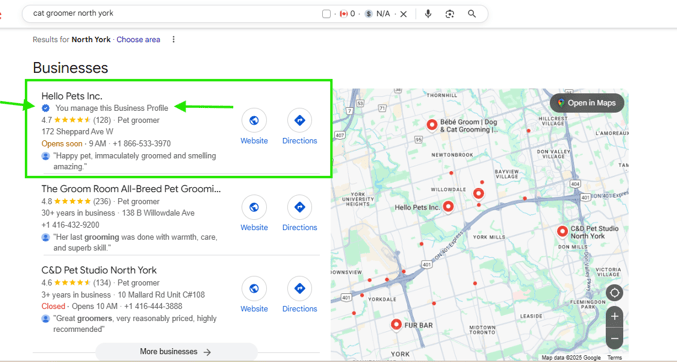
Task: Click the dollar sign CPC indicator
Action: click(368, 14)
